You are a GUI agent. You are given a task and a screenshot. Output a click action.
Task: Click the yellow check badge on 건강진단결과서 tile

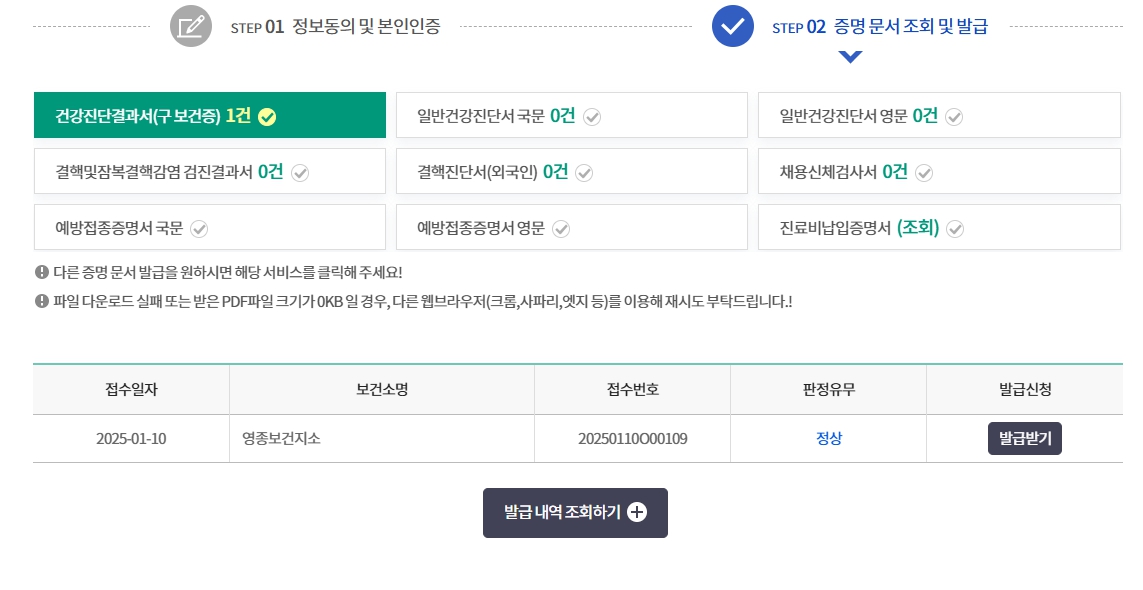coord(266,116)
